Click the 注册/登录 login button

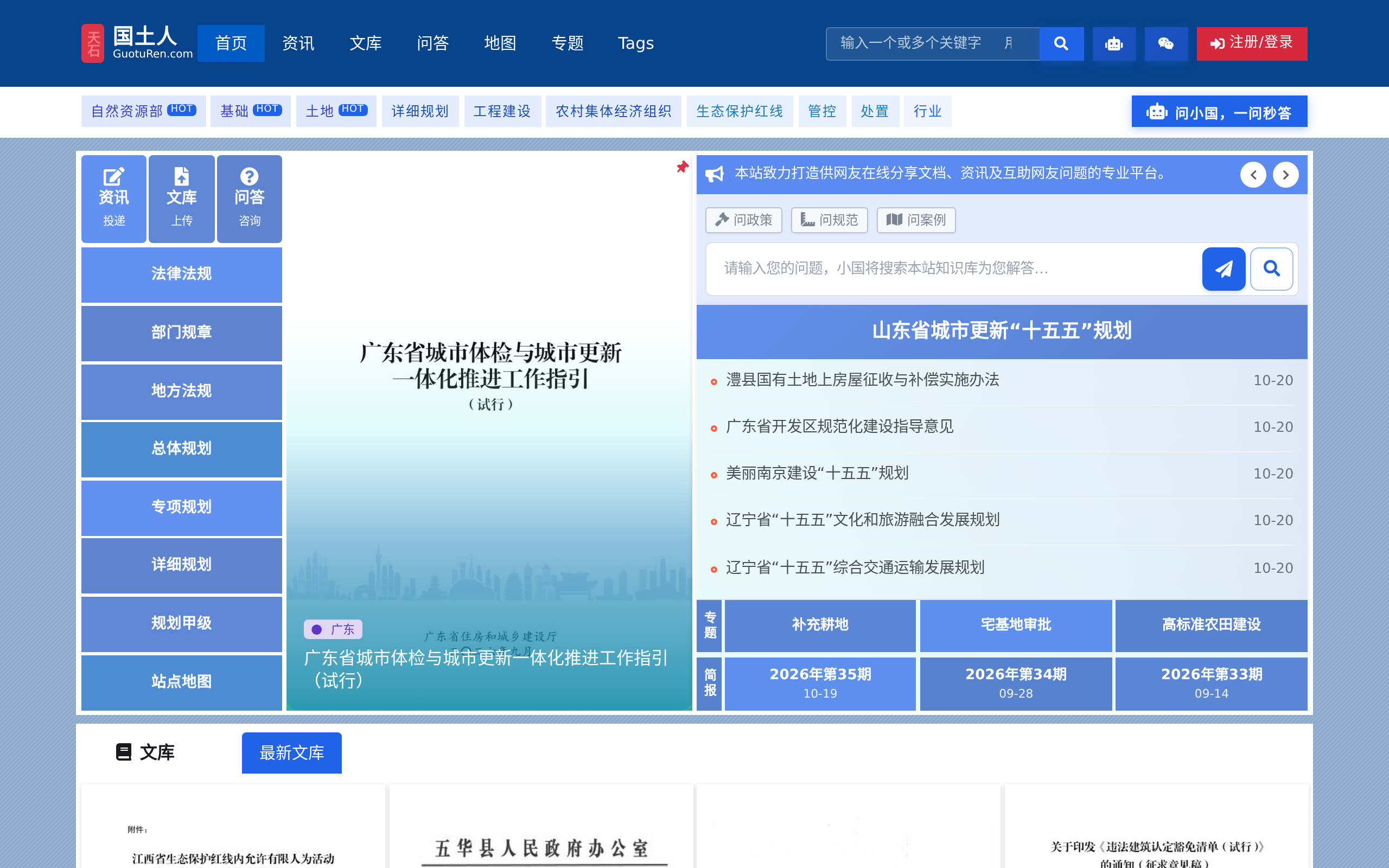click(1251, 43)
